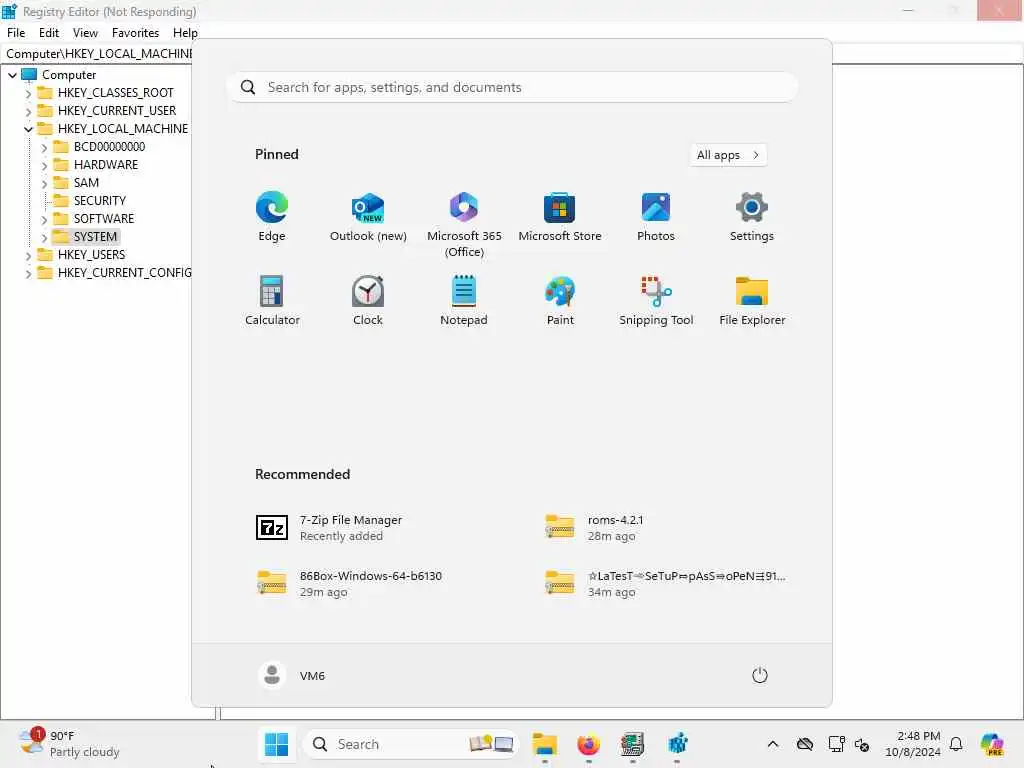Open the Clock app

pyautogui.click(x=368, y=300)
